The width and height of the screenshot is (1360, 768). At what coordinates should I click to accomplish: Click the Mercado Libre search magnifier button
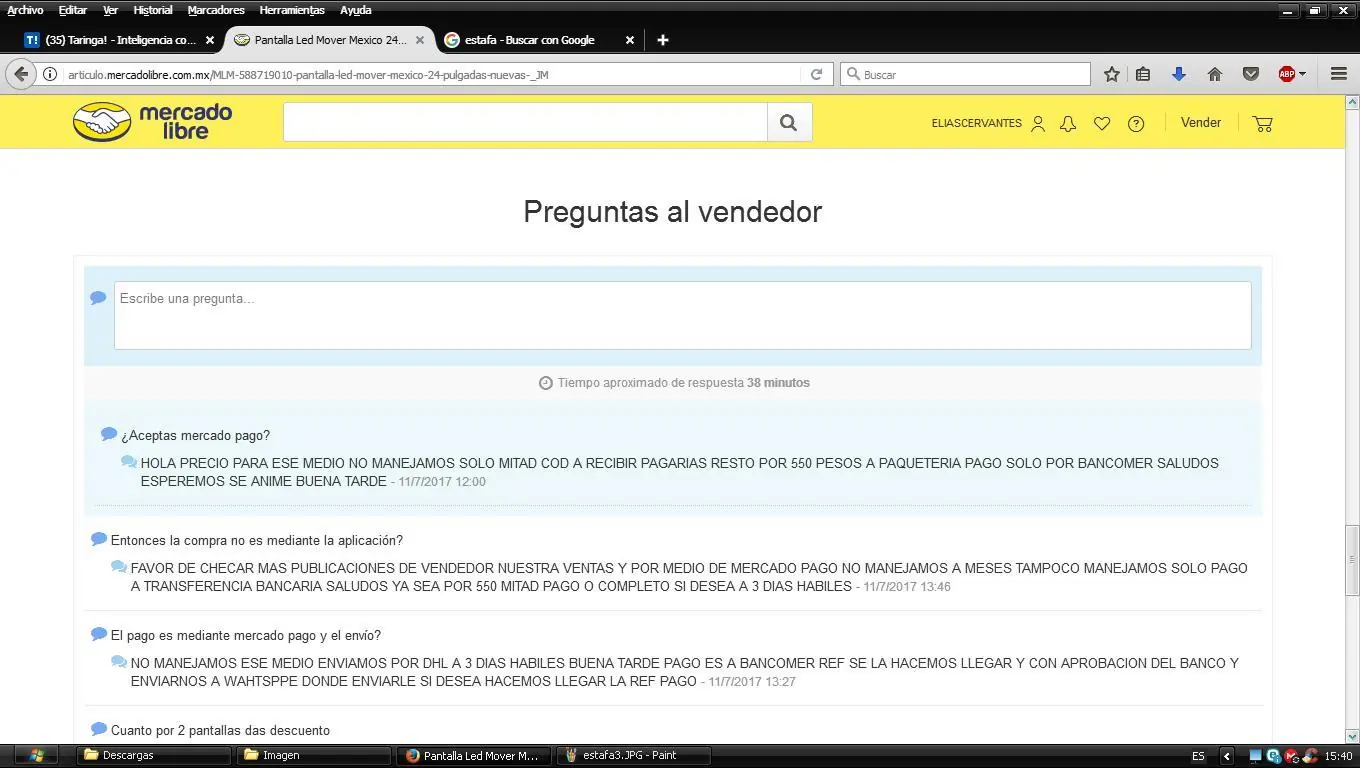click(x=789, y=122)
